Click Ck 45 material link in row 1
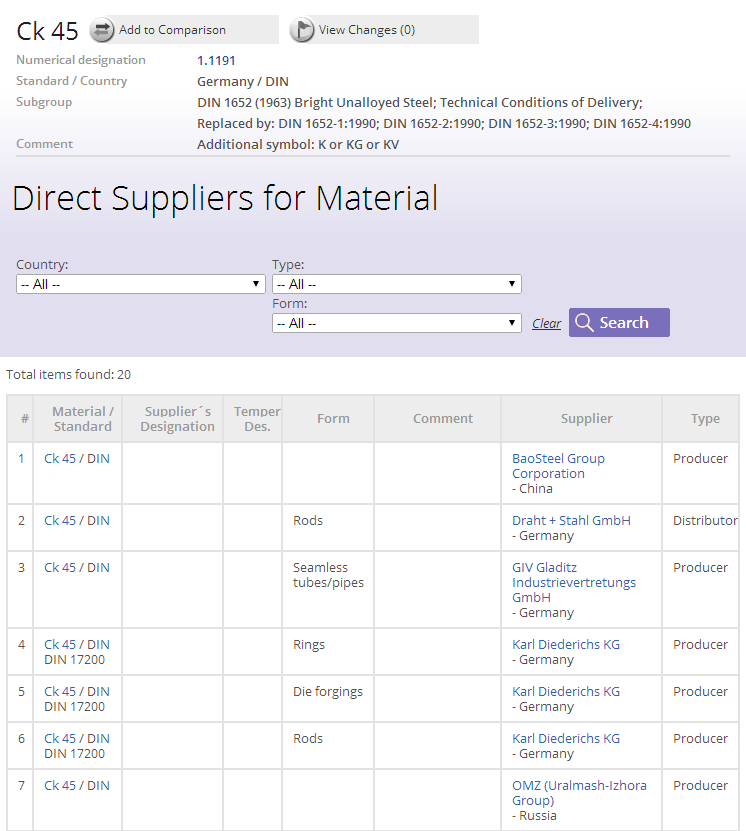 coord(60,458)
